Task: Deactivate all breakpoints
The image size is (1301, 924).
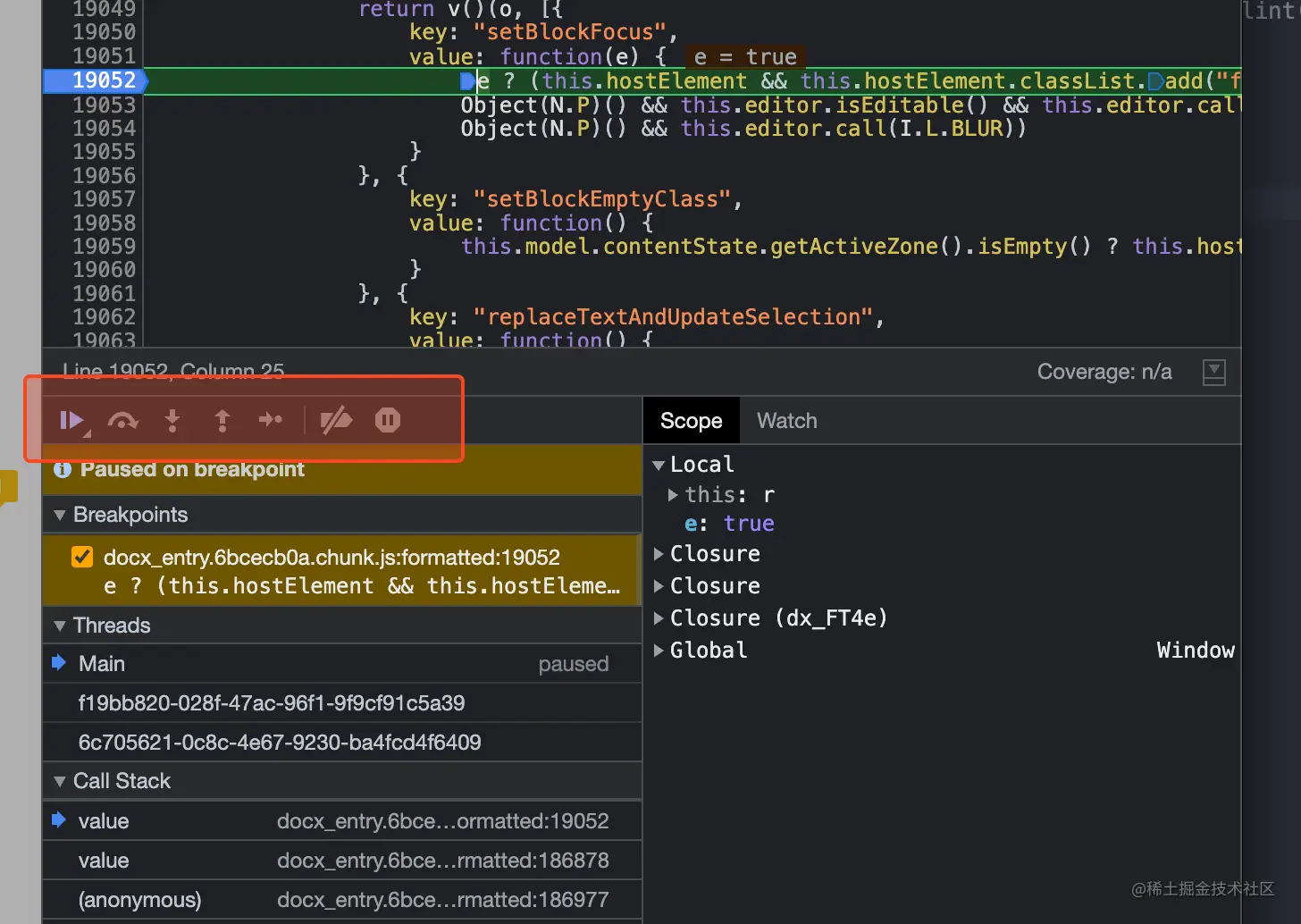Action: (336, 420)
